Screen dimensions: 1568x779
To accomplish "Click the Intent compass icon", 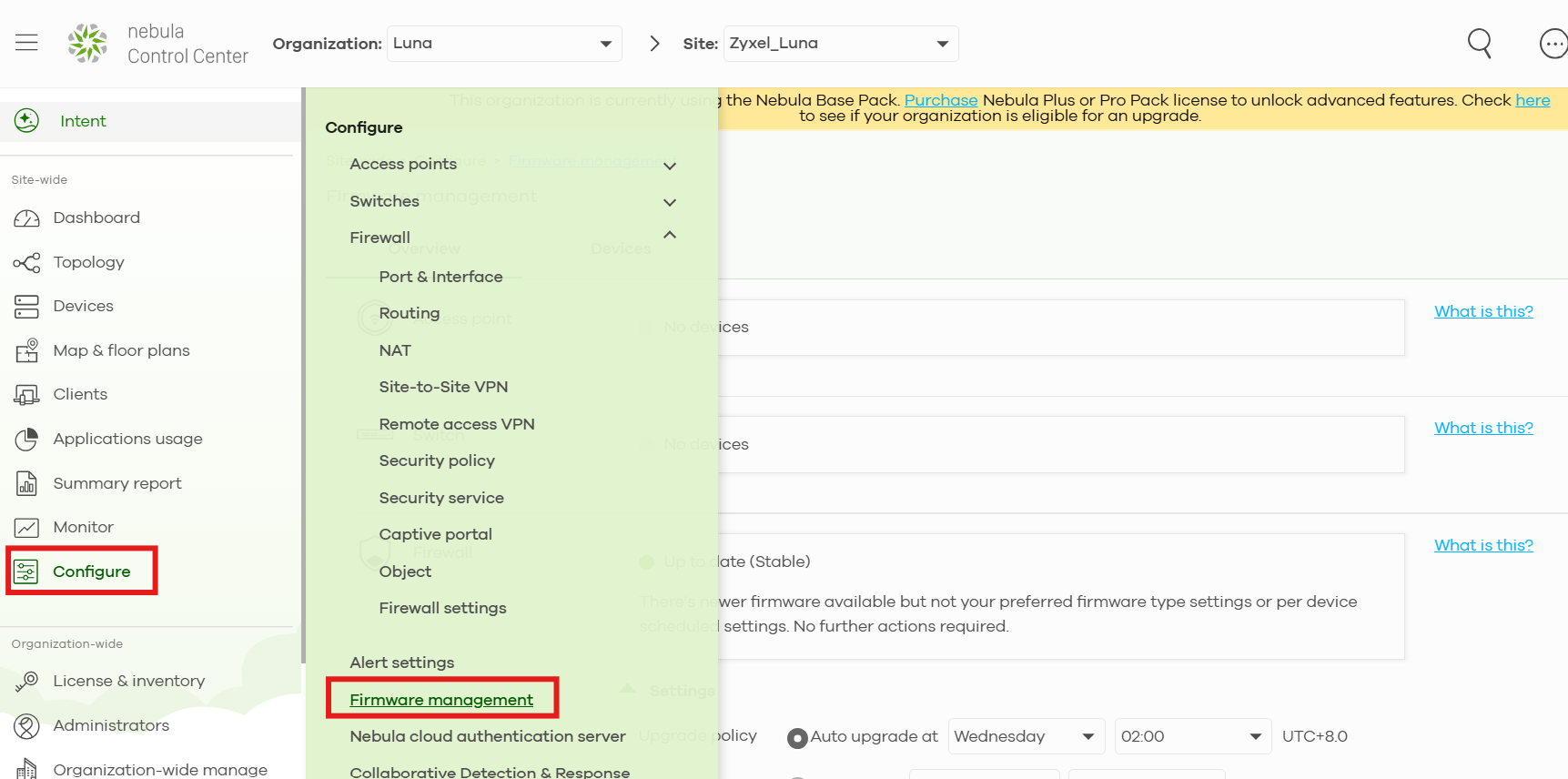I will point(26,120).
